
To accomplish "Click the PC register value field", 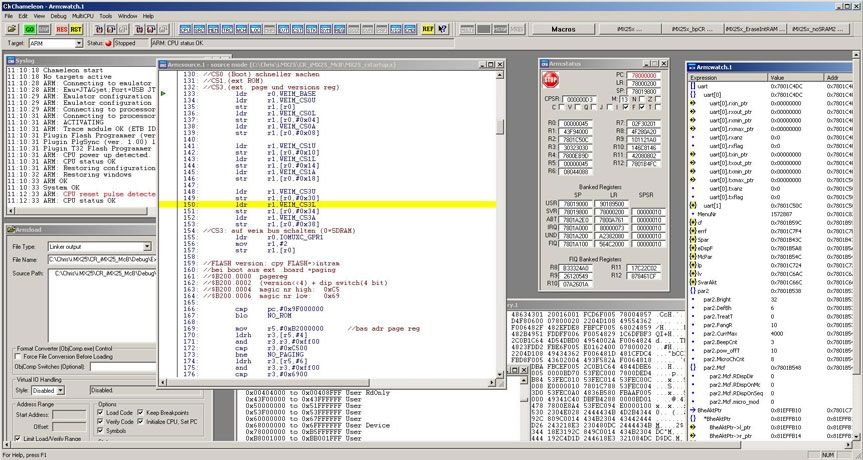I will pyautogui.click(x=644, y=75).
